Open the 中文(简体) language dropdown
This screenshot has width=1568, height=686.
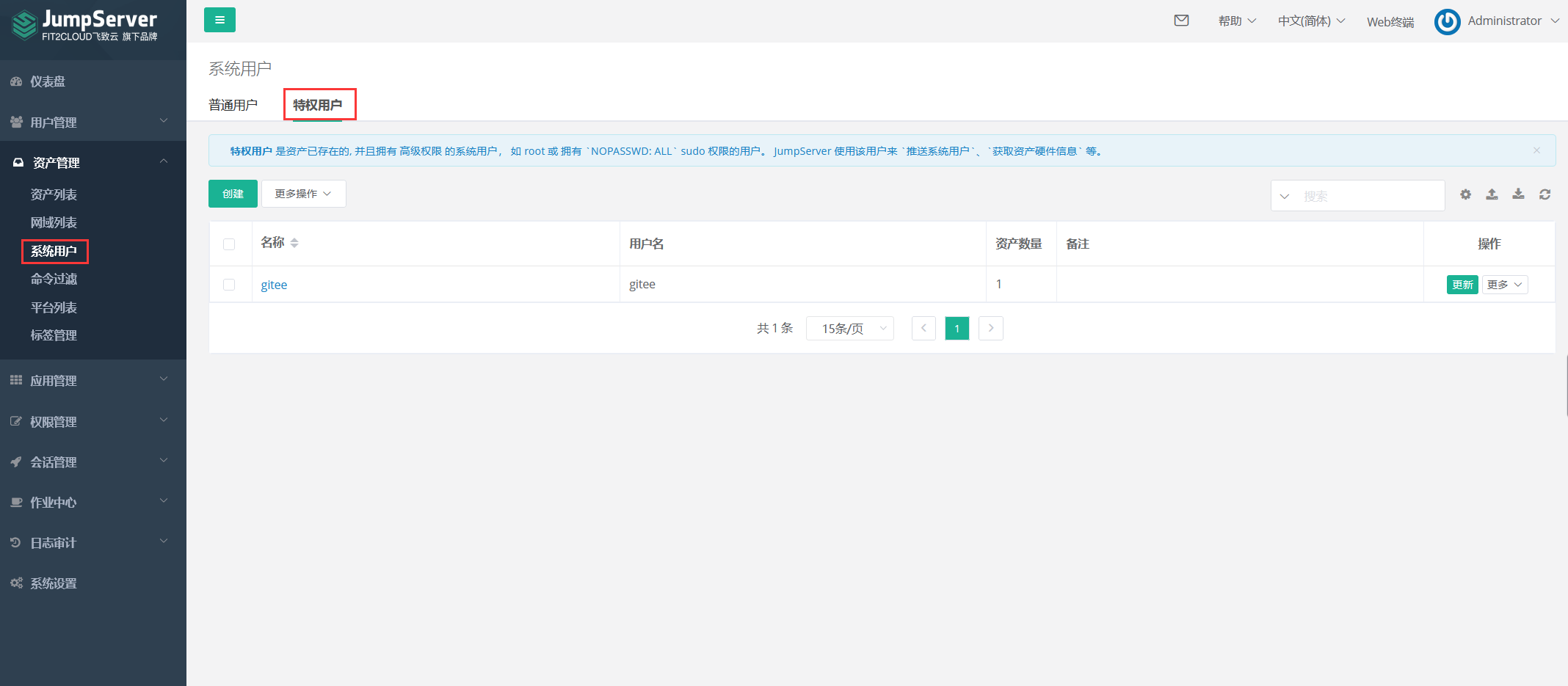pos(1312,21)
